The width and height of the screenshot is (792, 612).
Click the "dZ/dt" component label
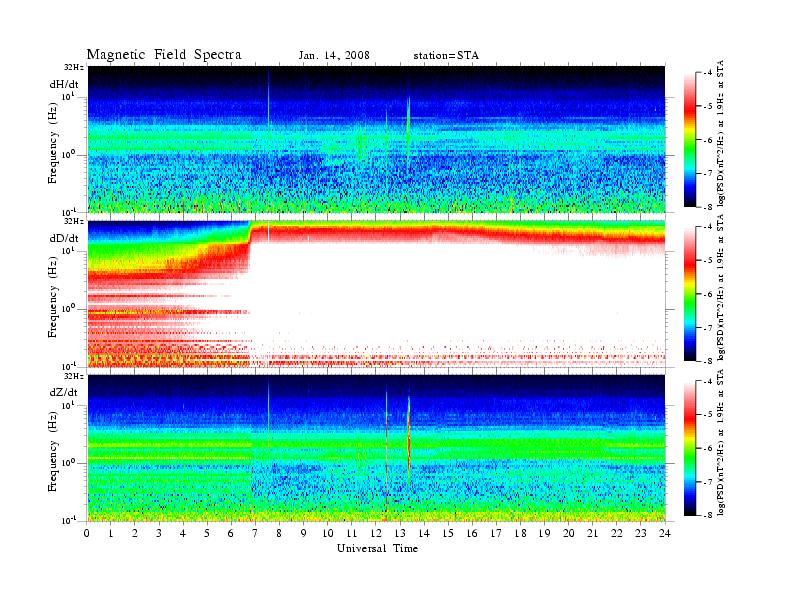point(64,392)
